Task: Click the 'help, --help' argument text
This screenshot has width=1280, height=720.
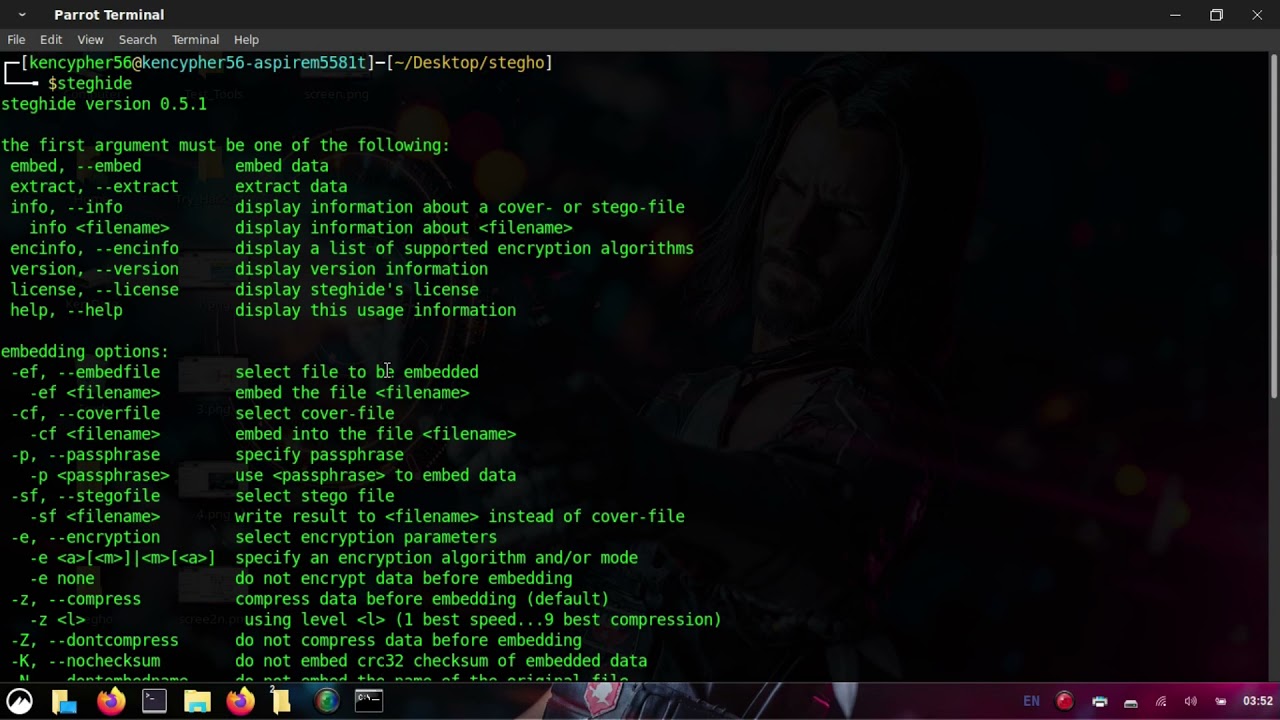Action: (66, 311)
